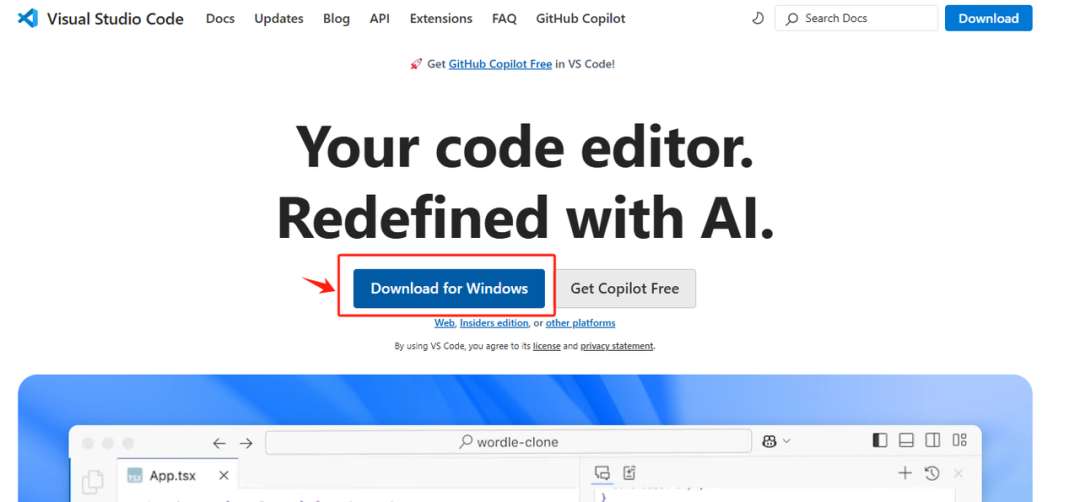Screen dimensions: 1080x502
Task: Toggle the secondary sidebar layout icon
Action: point(933,440)
